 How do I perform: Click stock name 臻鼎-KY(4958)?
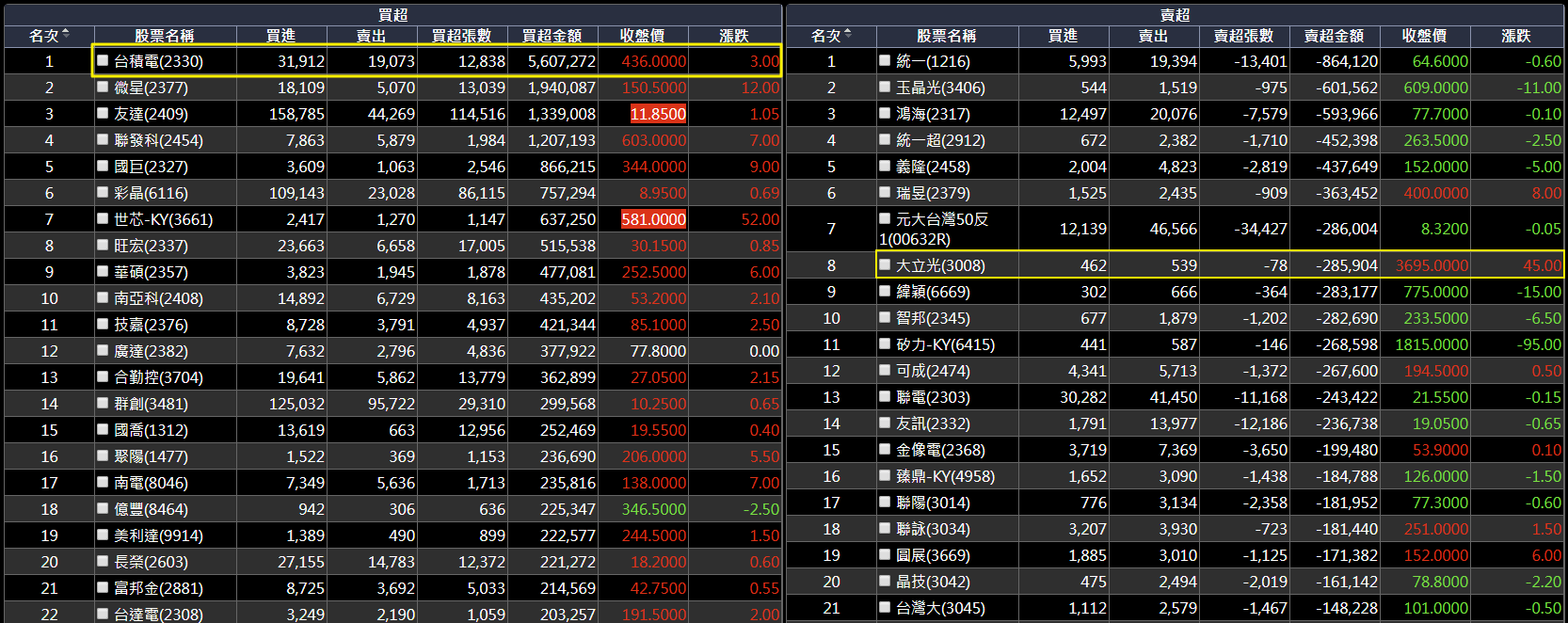(x=945, y=476)
